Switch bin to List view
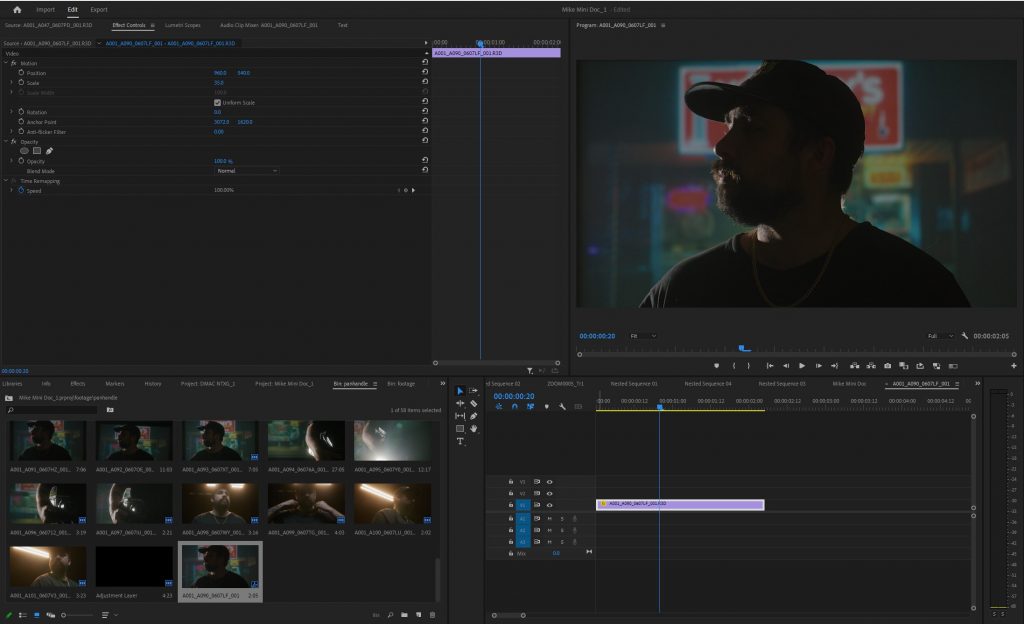1024x624 pixels. pyautogui.click(x=23, y=615)
